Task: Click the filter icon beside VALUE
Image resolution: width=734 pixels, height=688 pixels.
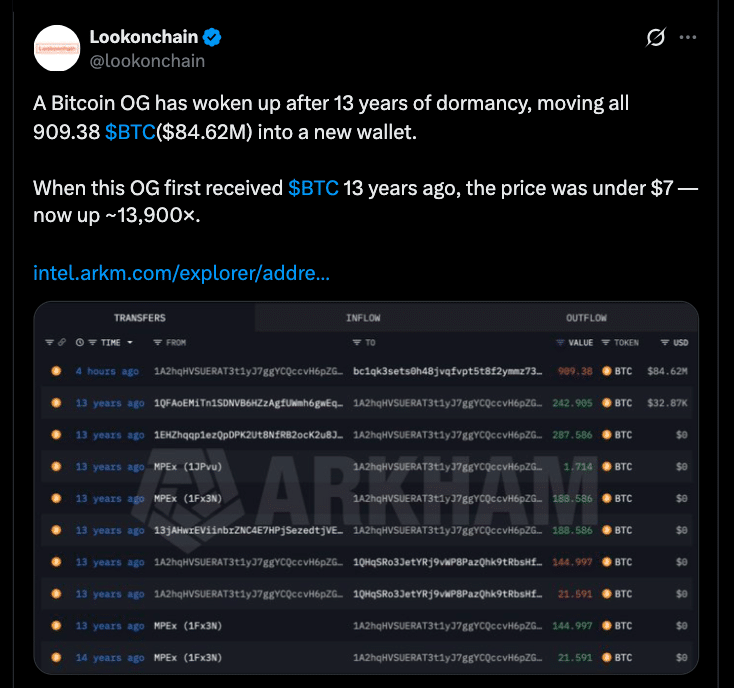Action: coord(559,343)
